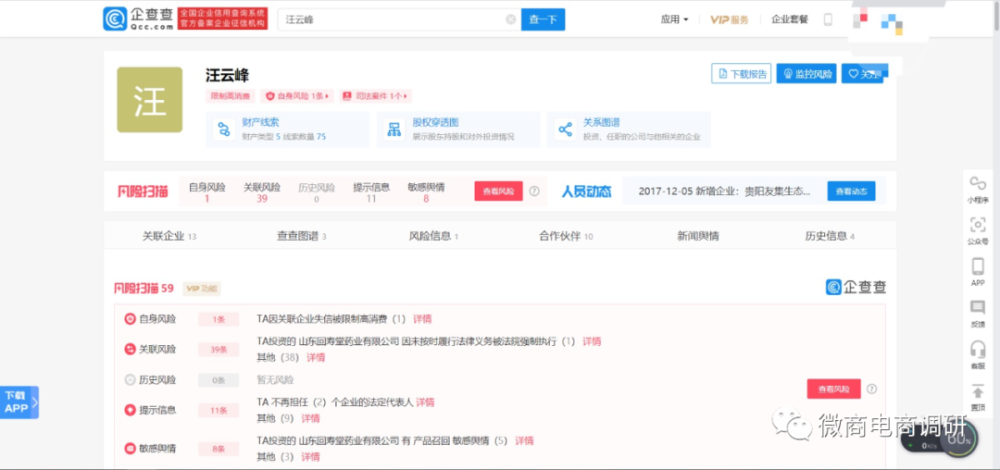Click the Qcc.com logo
Viewport: 1000px width, 470px height.
[x=138, y=19]
